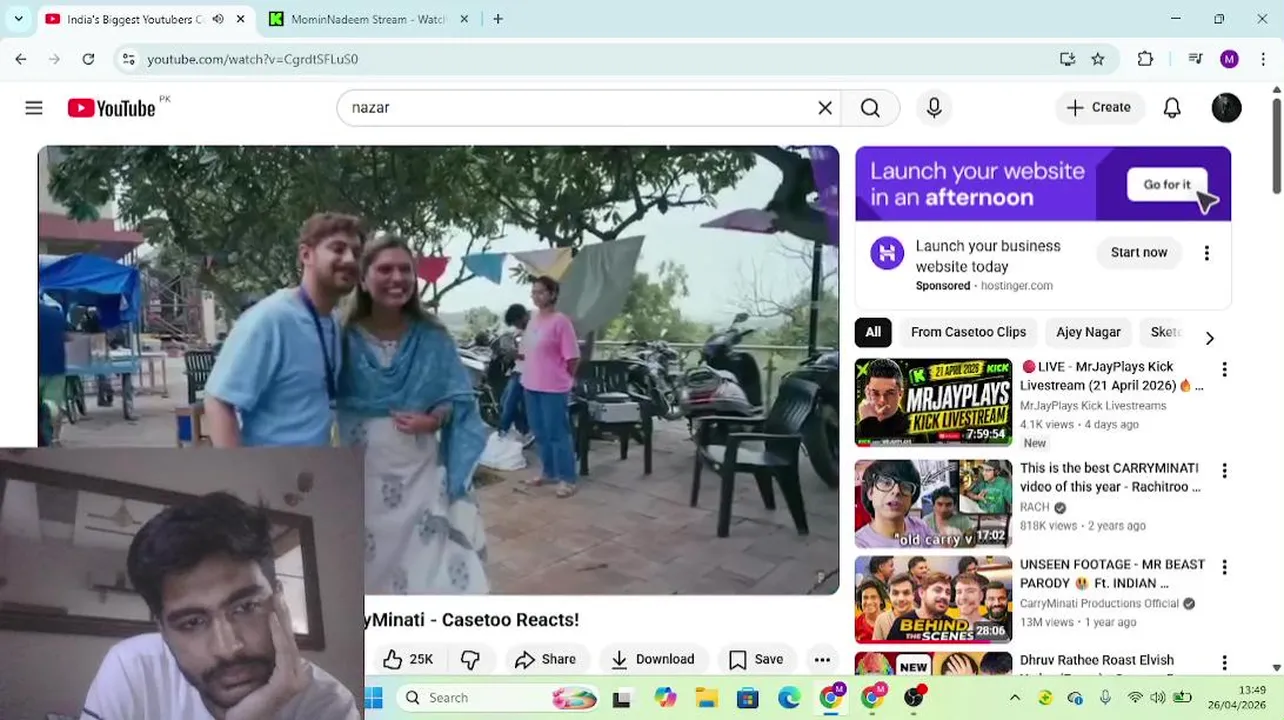
Task: Save the video to playlist
Action: 756,659
